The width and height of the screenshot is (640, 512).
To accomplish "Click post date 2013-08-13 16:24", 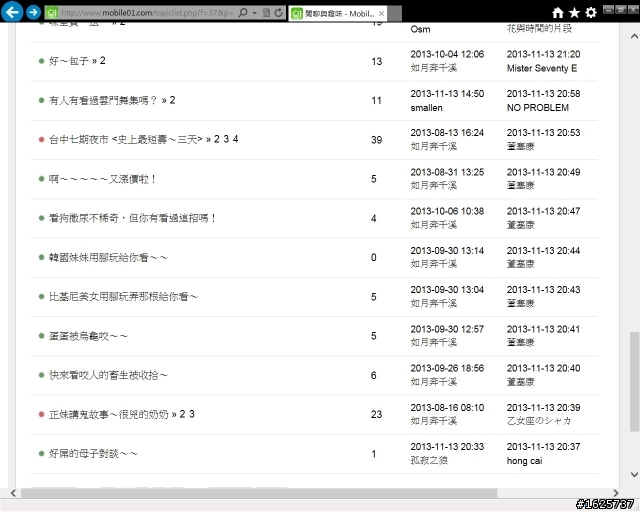I will [447, 133].
